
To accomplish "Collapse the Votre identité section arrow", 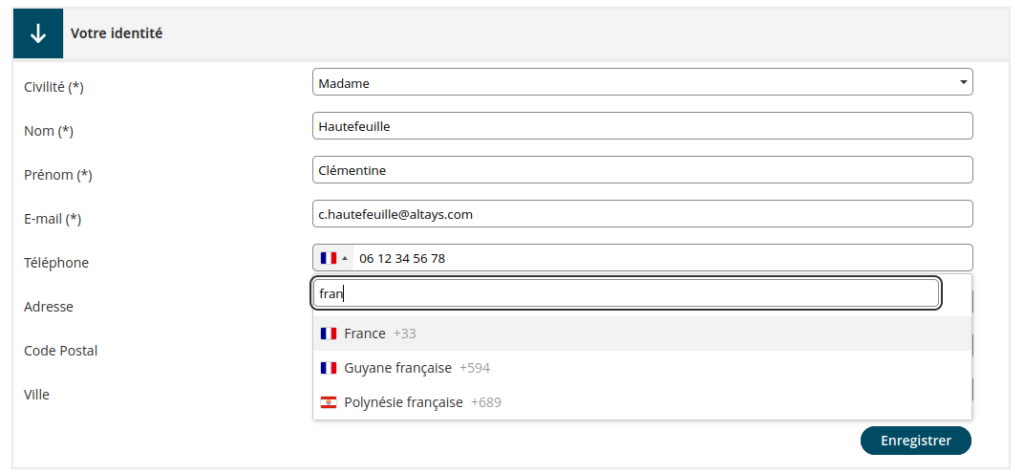I will point(38,34).
